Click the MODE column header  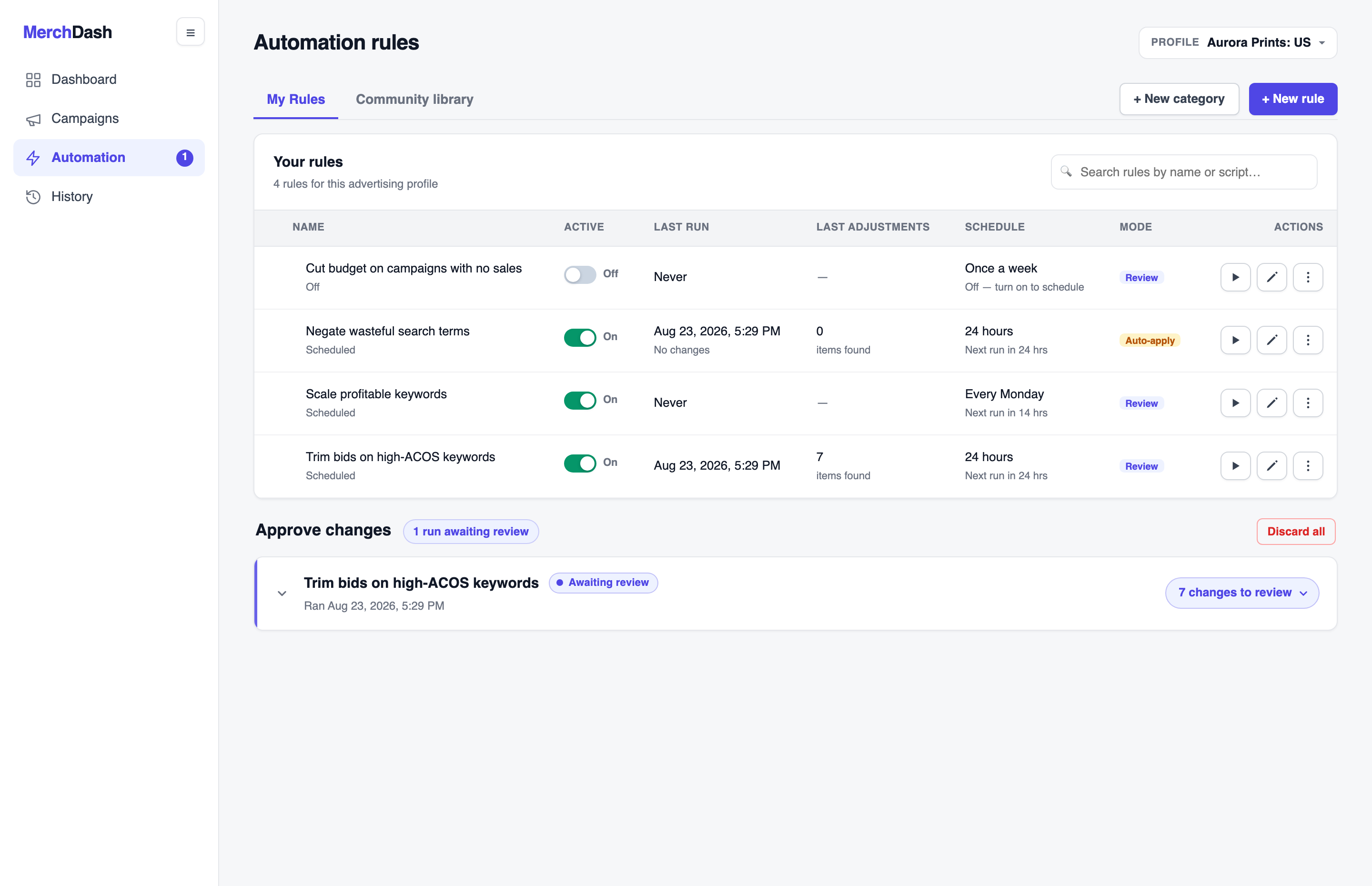(1136, 227)
